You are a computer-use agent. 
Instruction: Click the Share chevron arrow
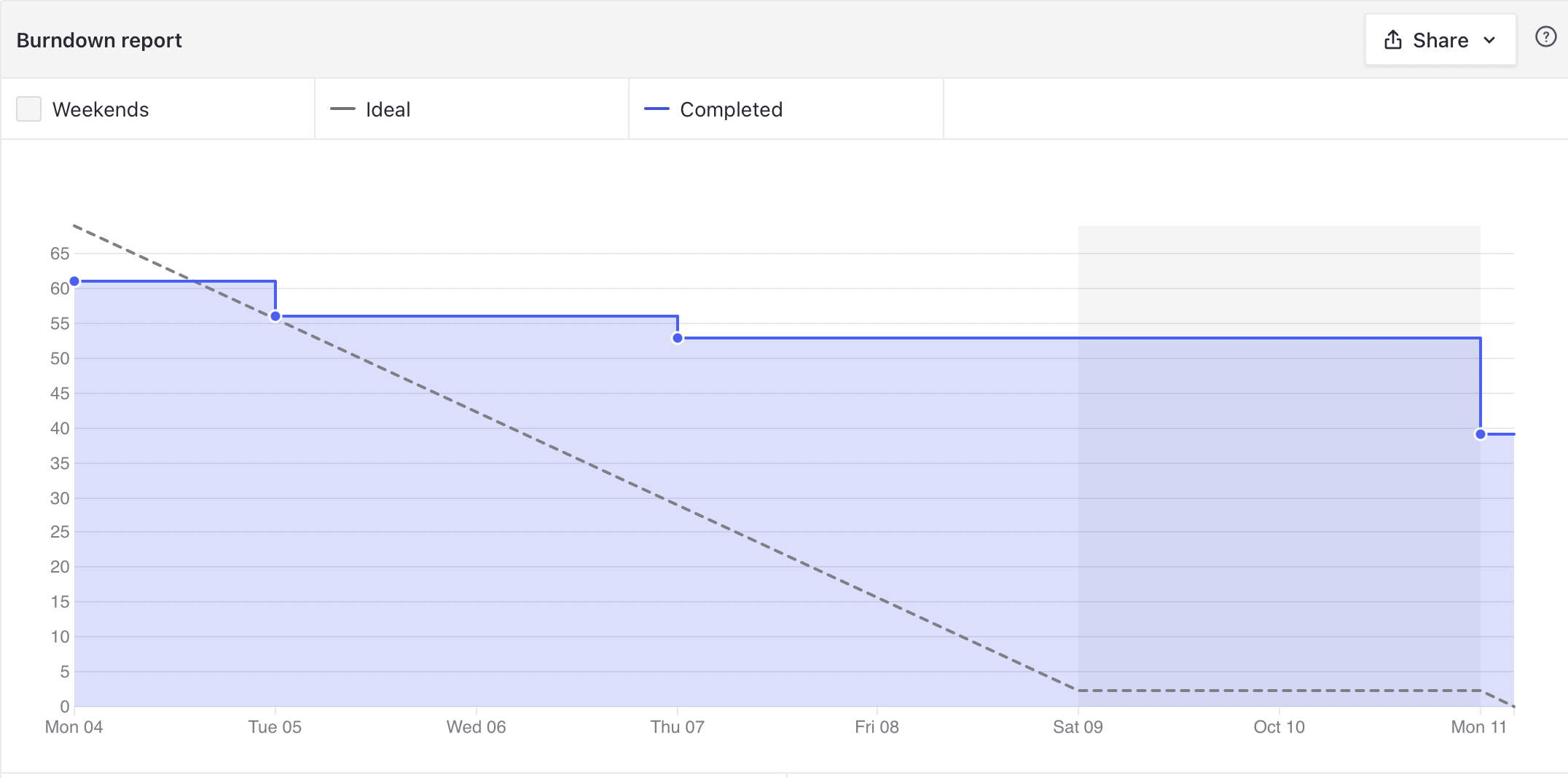pyautogui.click(x=1489, y=40)
